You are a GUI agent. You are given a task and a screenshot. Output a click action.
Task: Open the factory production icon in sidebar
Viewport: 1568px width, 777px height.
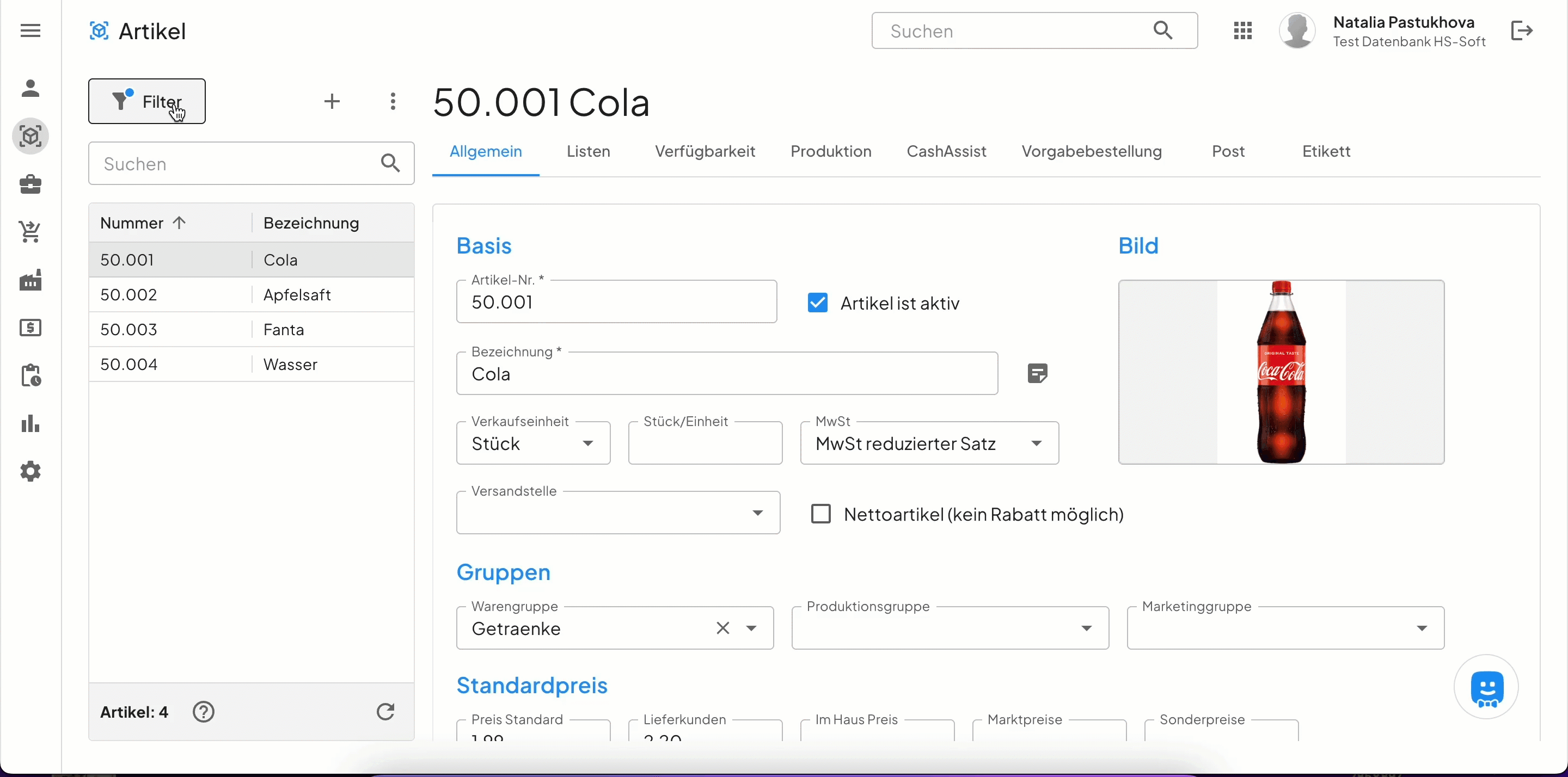[x=30, y=280]
